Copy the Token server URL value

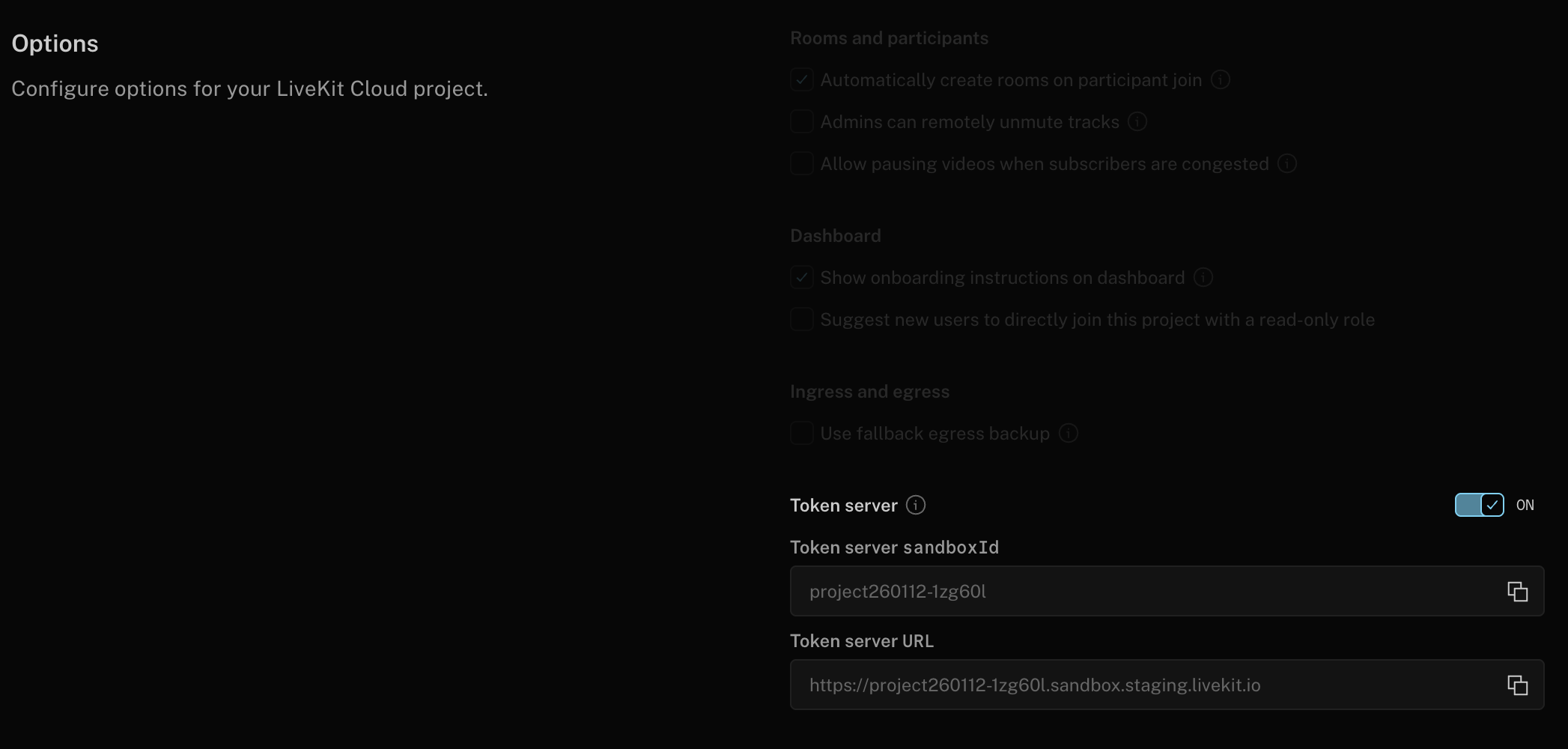1517,685
